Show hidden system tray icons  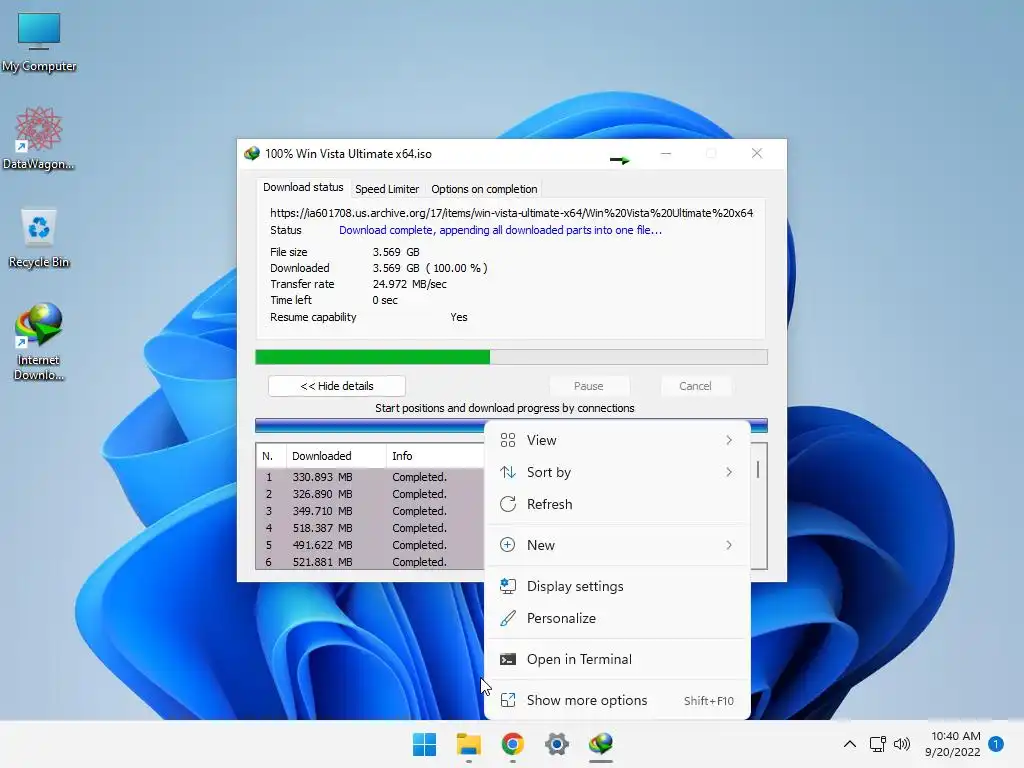click(850, 744)
